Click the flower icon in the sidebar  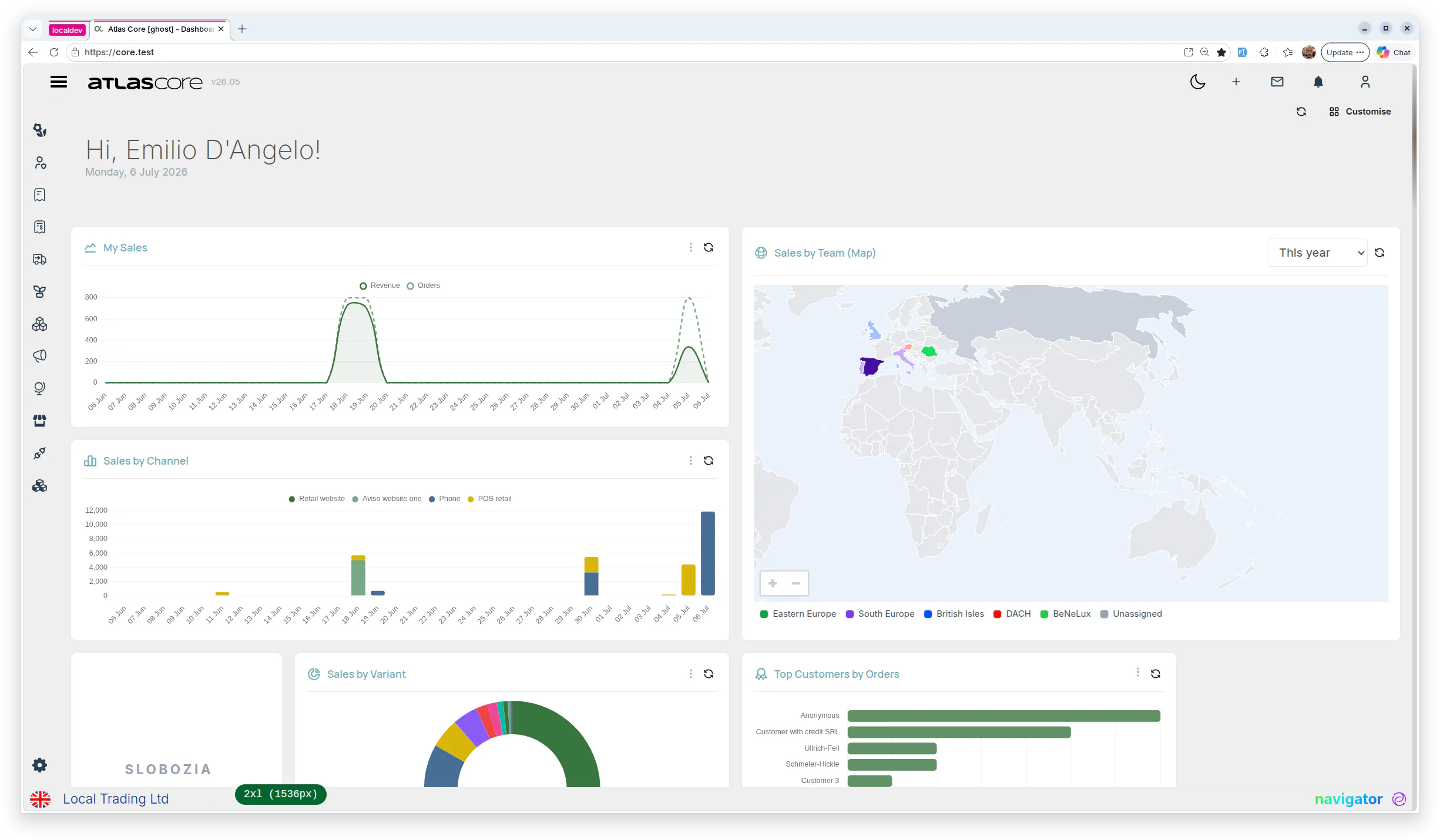click(39, 130)
